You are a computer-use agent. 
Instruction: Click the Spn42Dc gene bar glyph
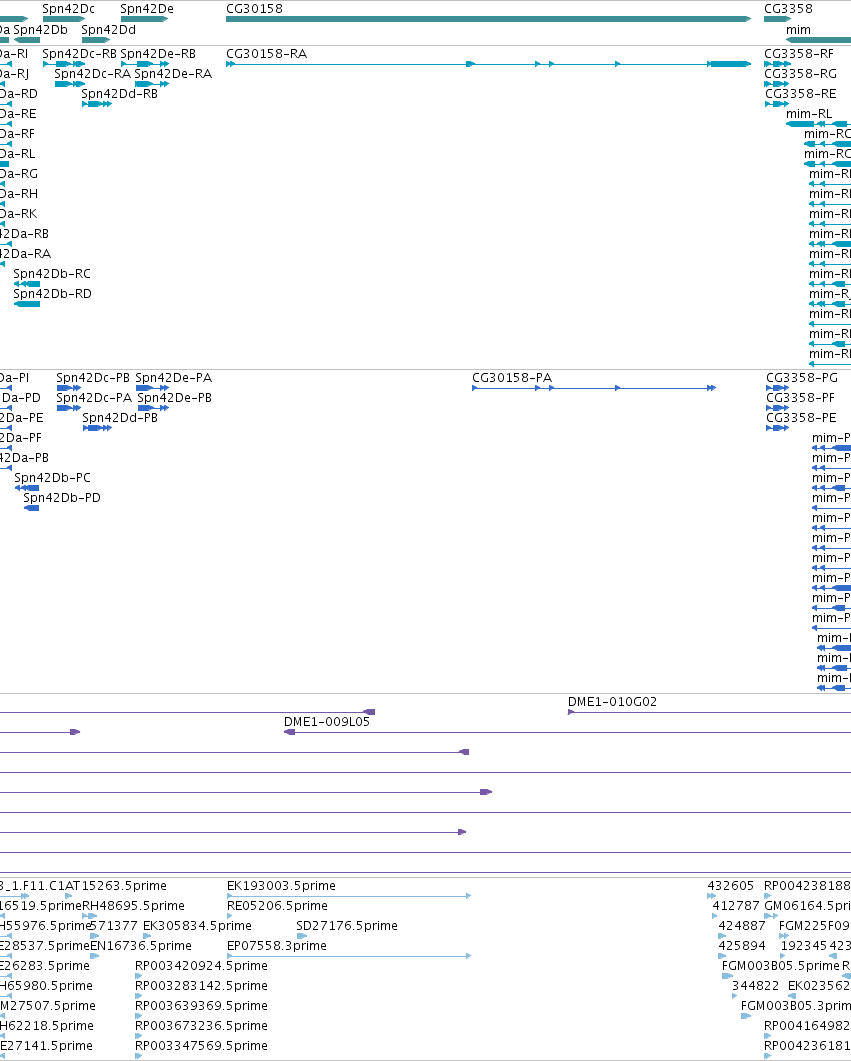64,19
